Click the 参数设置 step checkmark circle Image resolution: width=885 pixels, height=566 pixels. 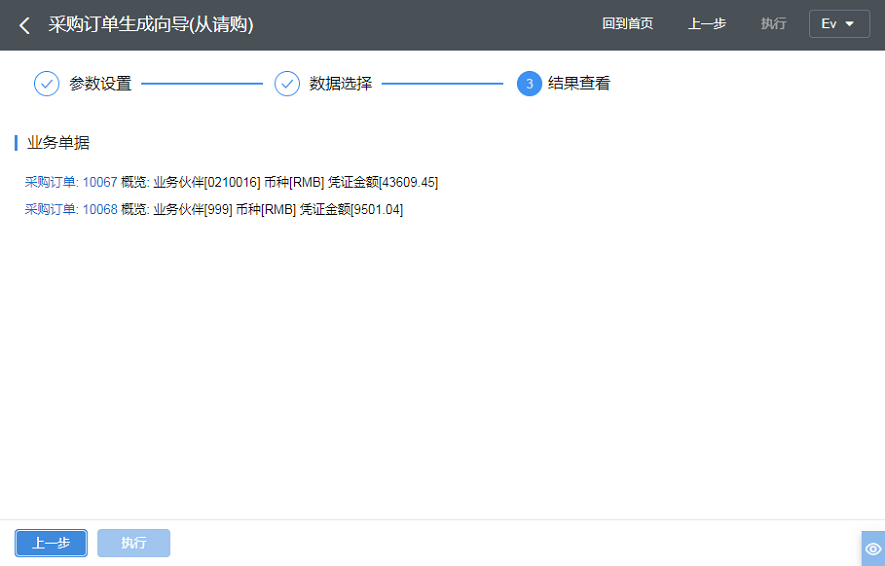[x=47, y=84]
